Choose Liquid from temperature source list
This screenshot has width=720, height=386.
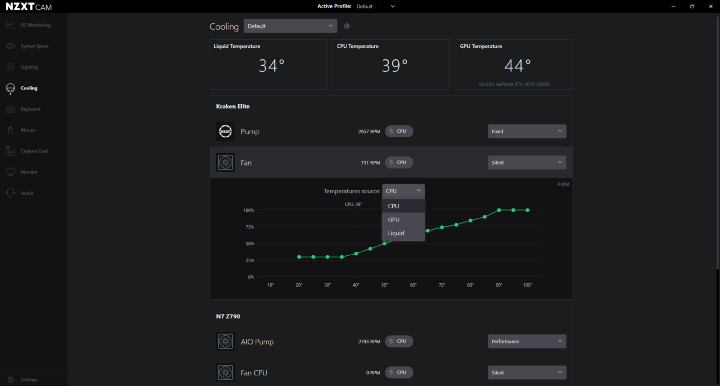(x=403, y=233)
